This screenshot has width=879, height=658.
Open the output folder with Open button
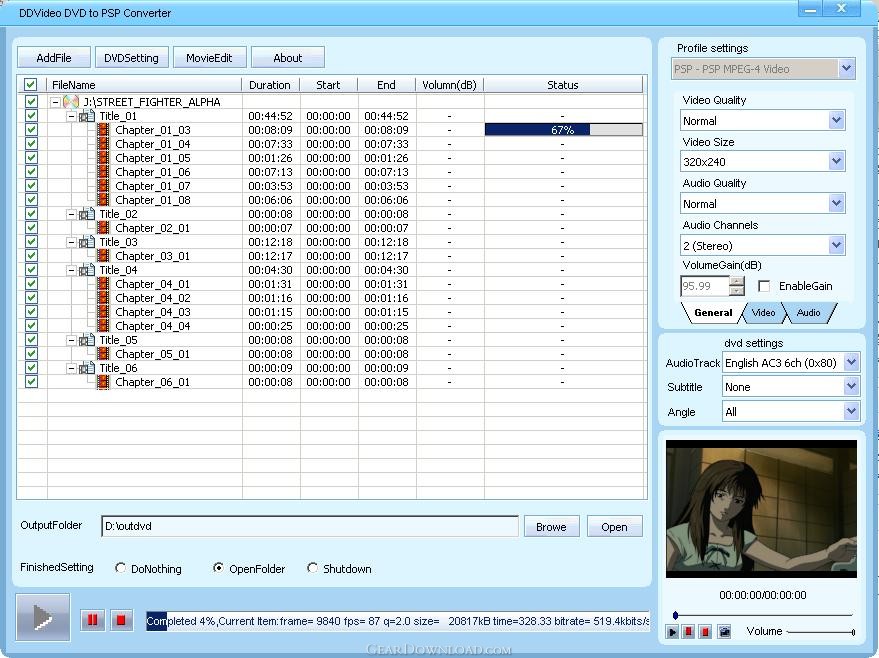point(614,526)
